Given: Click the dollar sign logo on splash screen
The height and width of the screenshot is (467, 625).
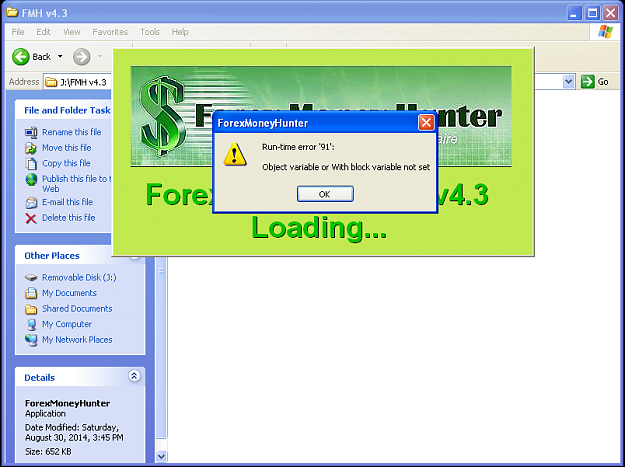Looking at the screenshot, I should 162,116.
